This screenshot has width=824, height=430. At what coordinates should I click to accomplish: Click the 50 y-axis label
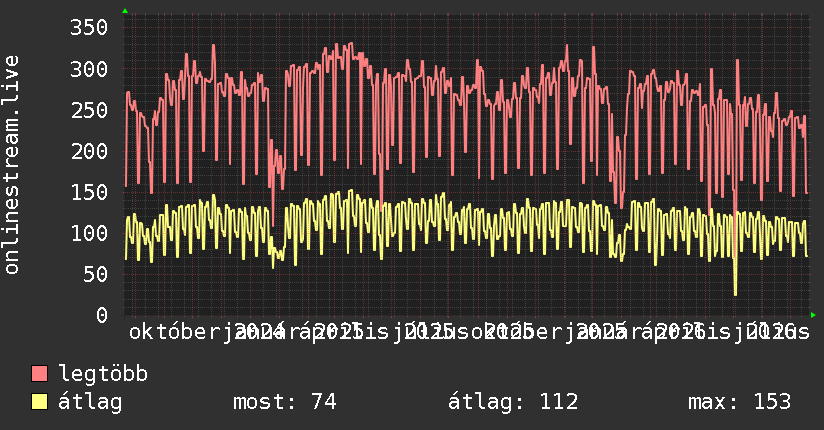[95, 274]
